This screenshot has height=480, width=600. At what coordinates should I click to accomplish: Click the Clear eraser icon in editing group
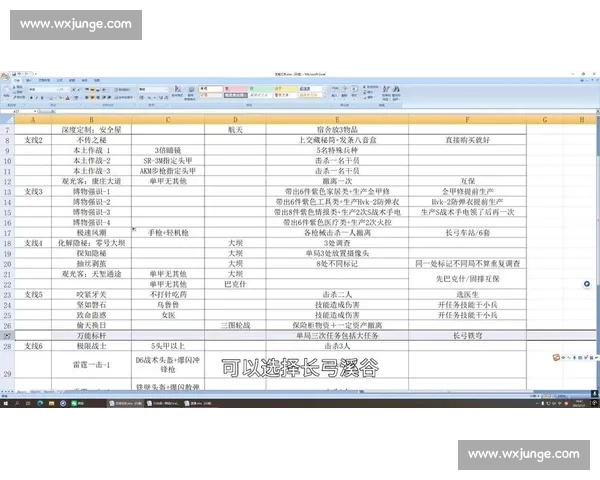coord(365,98)
